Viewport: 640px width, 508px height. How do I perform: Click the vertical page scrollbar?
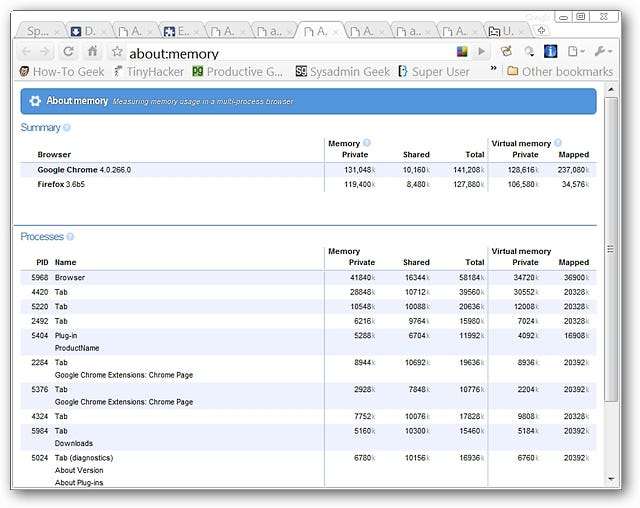[x=611, y=250]
